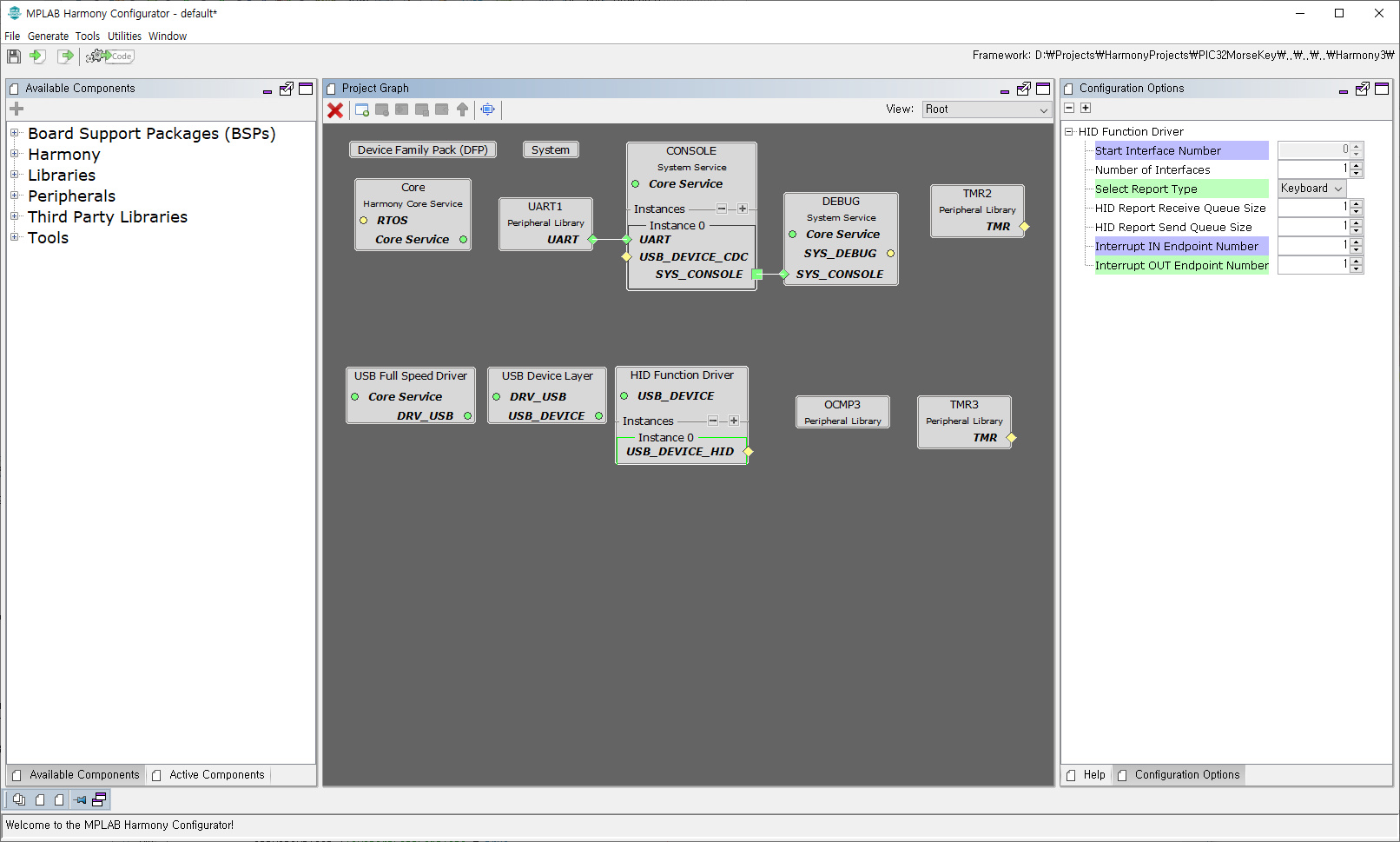Collapse the HID Function Driver options tree

[1069, 132]
